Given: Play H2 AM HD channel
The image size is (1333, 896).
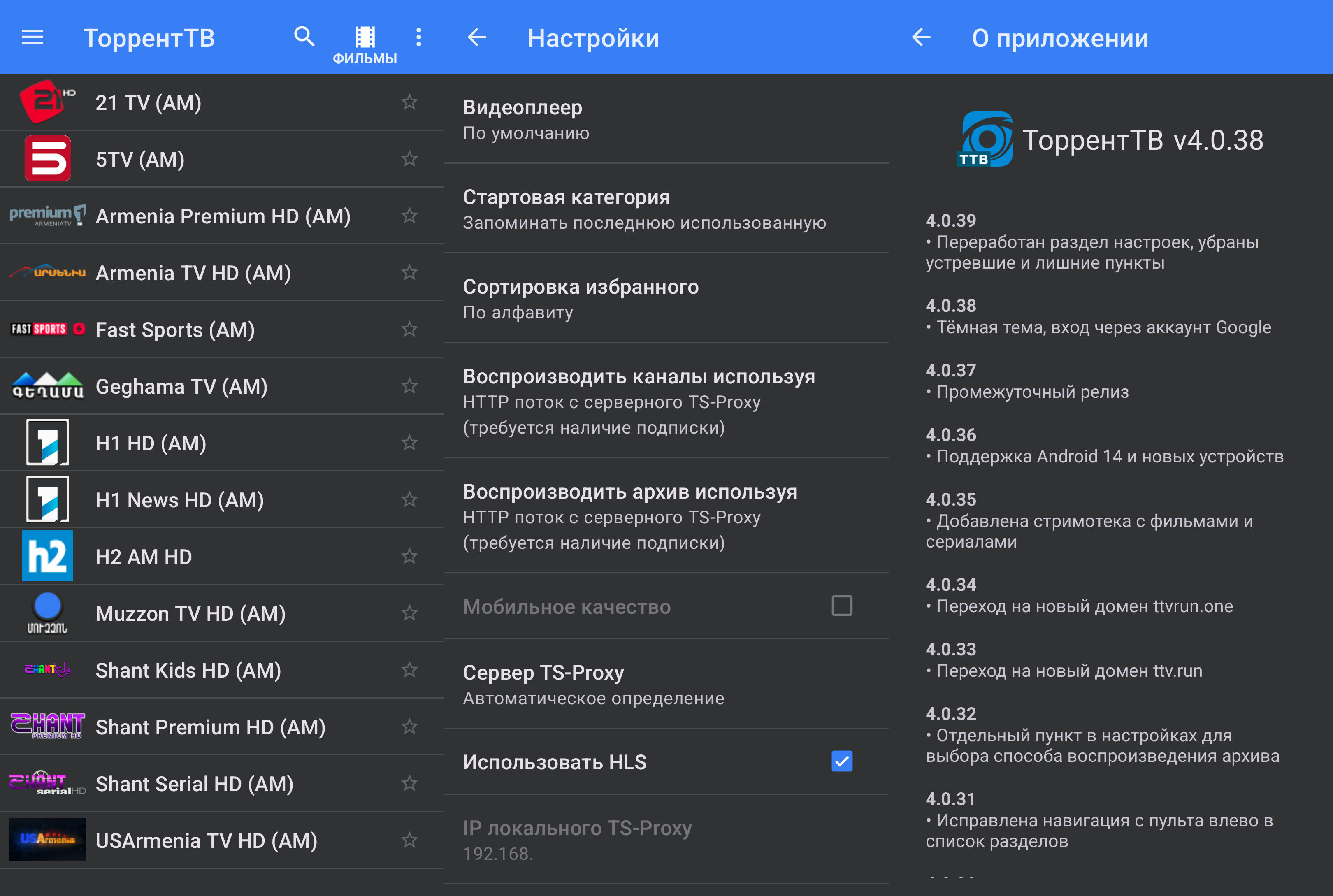Looking at the screenshot, I should (x=222, y=556).
